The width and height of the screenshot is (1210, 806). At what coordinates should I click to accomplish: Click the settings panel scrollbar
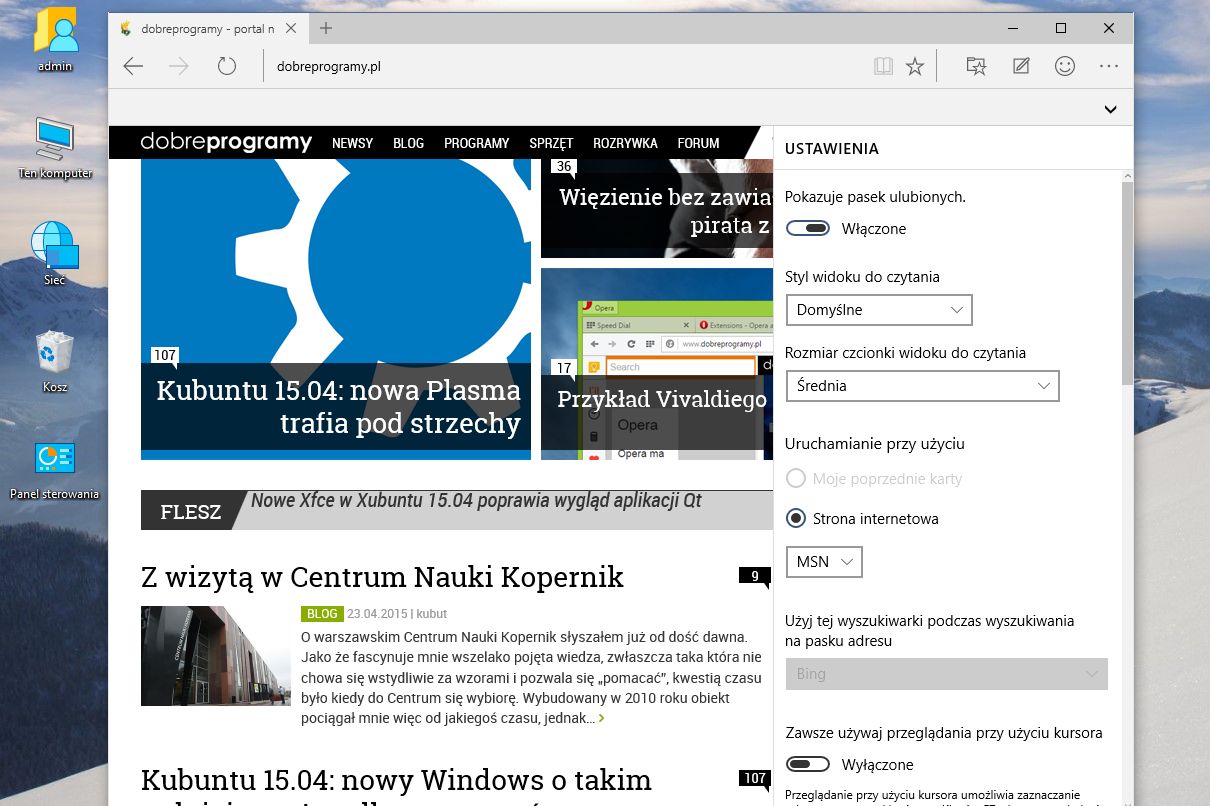coord(1127,285)
